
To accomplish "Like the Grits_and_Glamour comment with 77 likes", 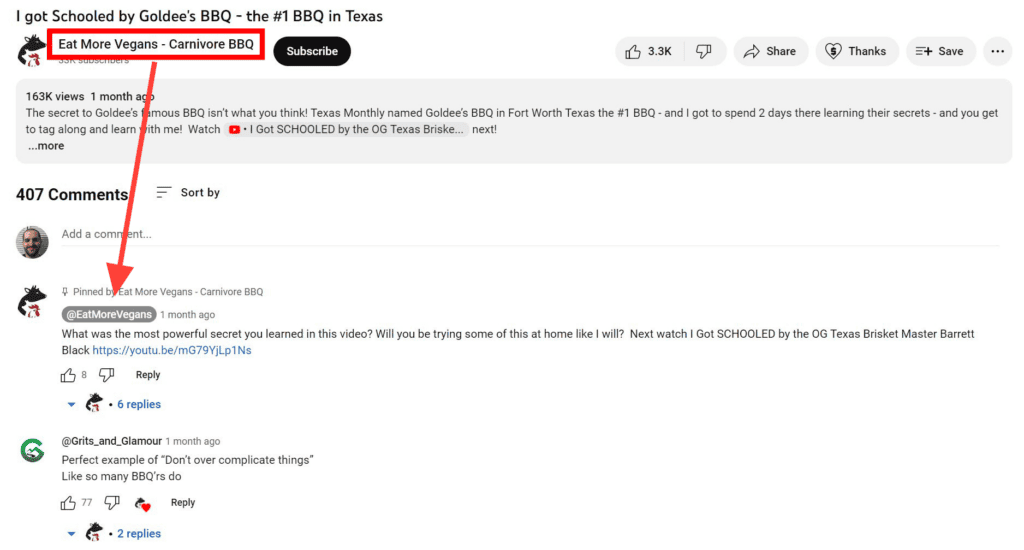I will (x=68, y=503).
